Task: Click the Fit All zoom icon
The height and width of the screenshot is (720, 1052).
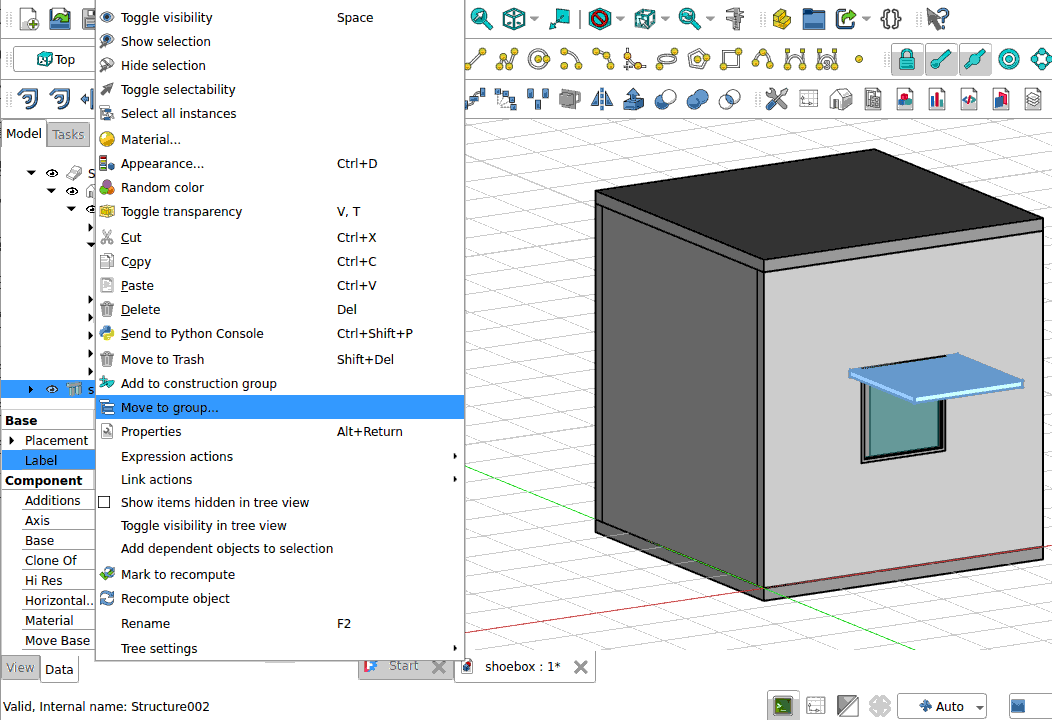Action: point(481,18)
